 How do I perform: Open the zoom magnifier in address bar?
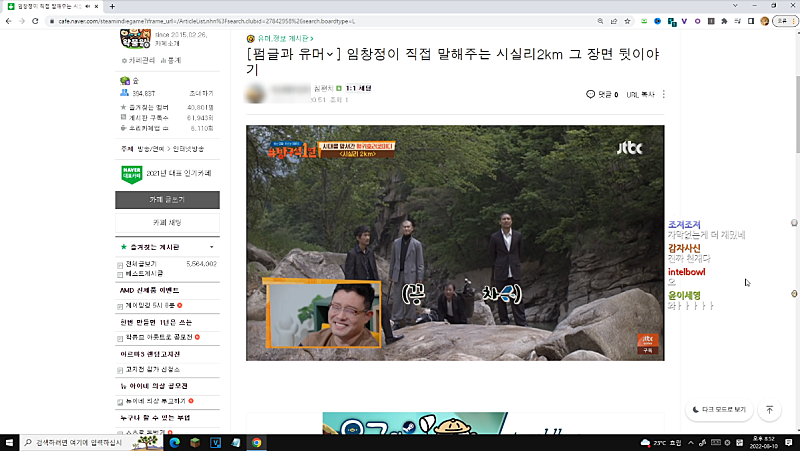pyautogui.click(x=601, y=21)
